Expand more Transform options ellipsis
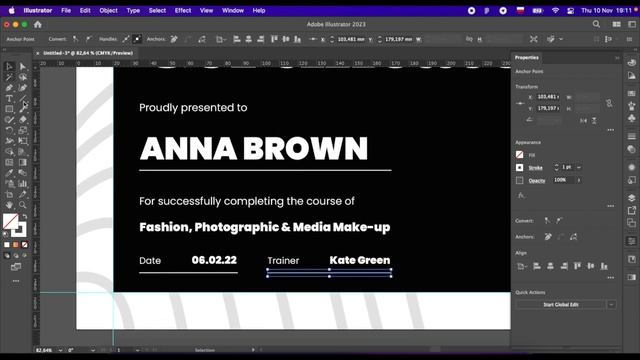Screen dimensions: 640x360 611,130
